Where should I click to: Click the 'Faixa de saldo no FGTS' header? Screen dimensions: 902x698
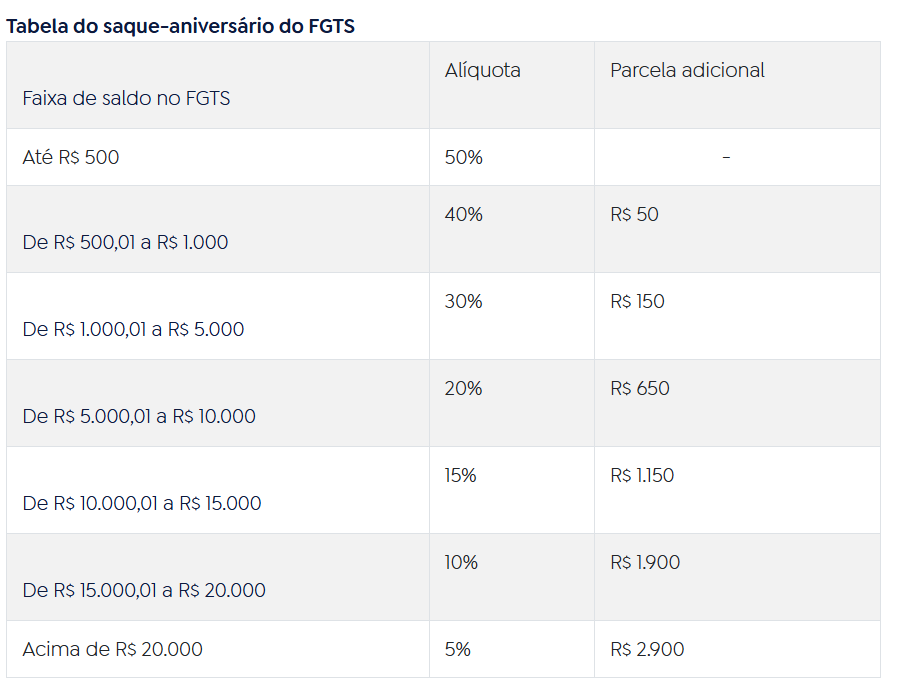[x=126, y=98]
